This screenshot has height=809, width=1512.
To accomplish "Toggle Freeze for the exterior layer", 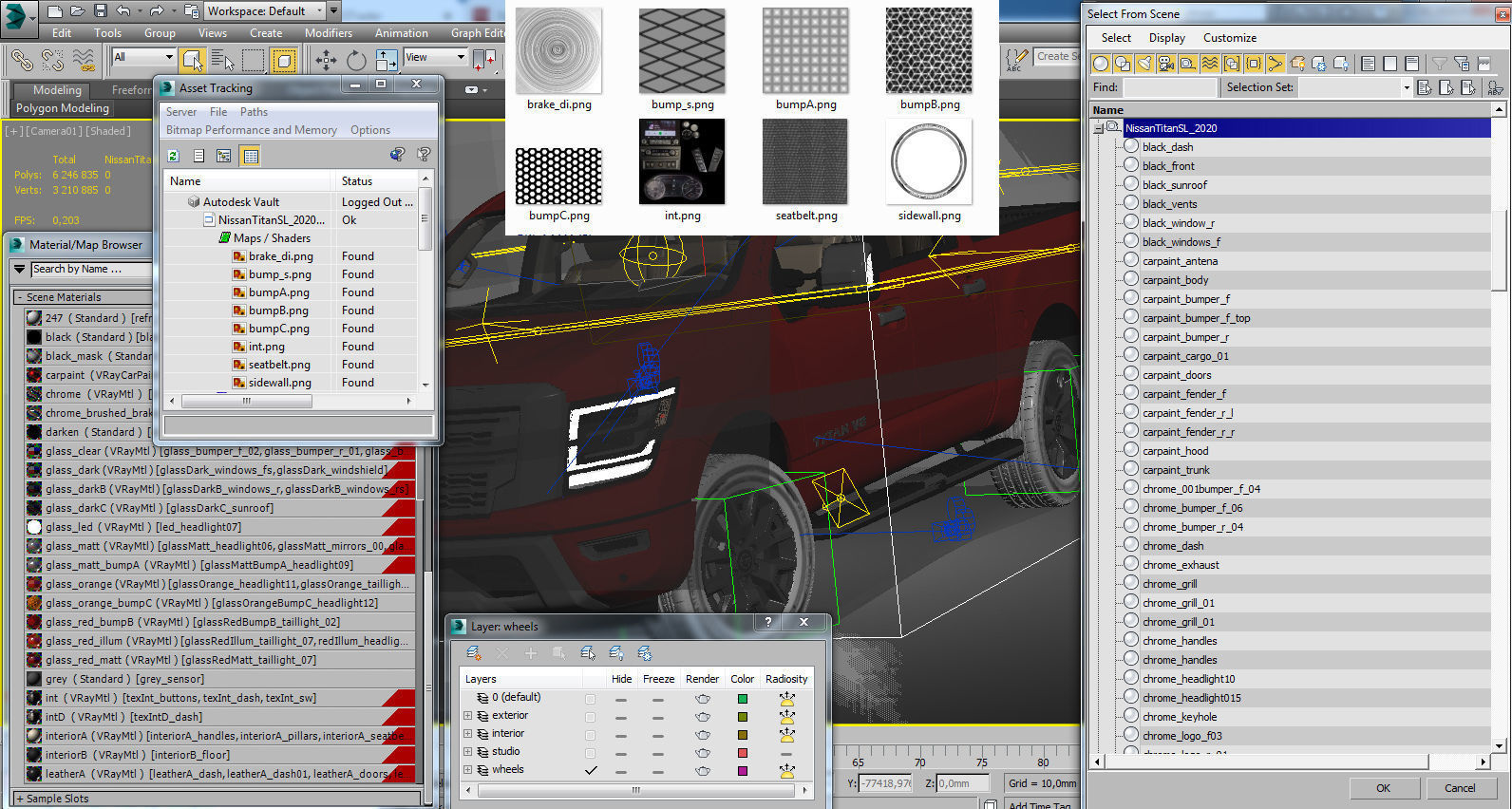I will pos(657,717).
